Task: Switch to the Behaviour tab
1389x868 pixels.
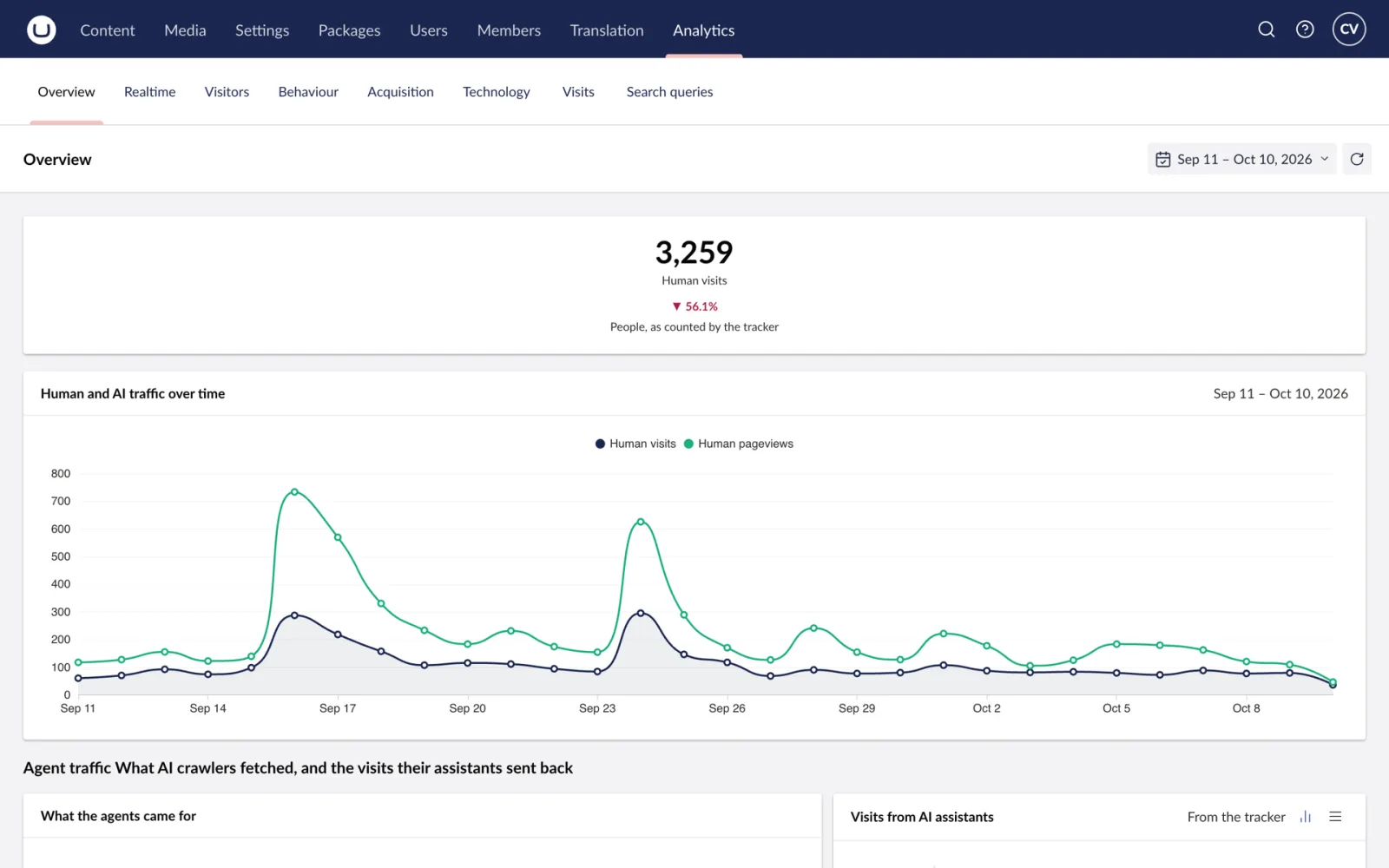Action: pyautogui.click(x=308, y=92)
